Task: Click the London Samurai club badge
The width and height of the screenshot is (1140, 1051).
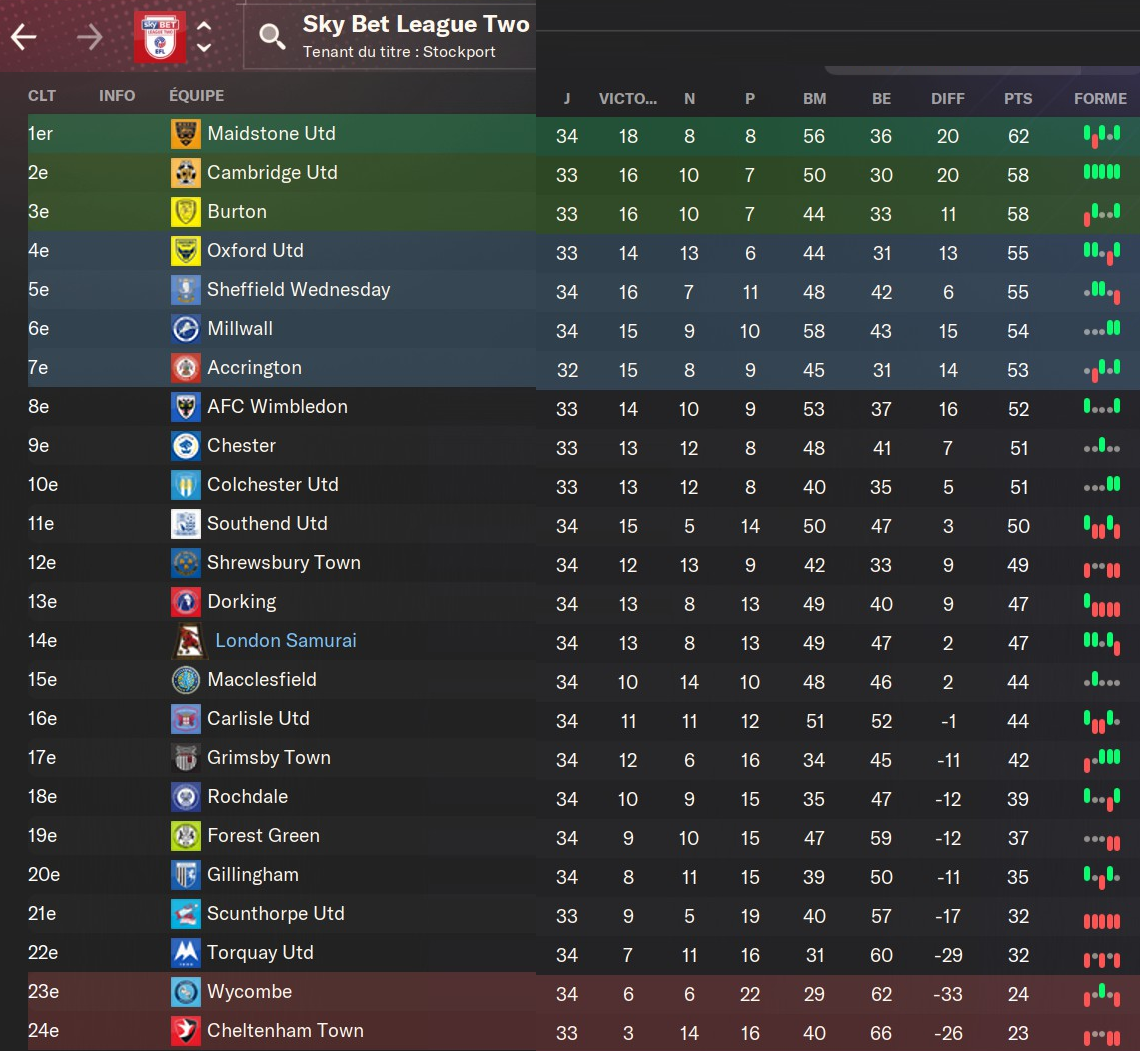Action: (190, 641)
